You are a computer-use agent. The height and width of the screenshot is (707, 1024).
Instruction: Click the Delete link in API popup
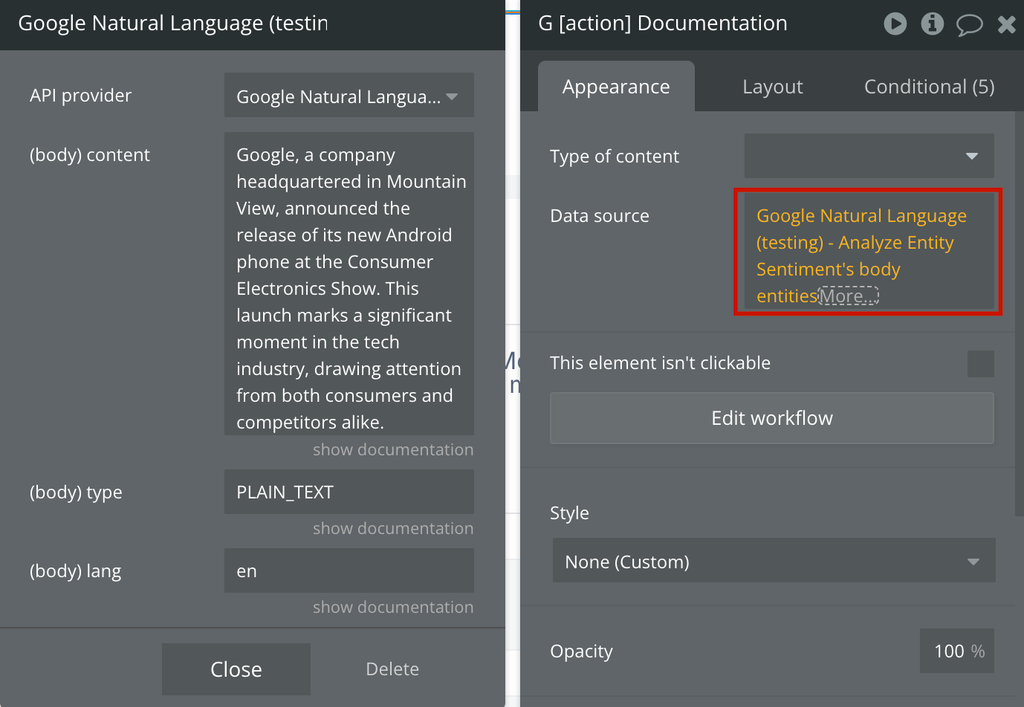pos(392,669)
